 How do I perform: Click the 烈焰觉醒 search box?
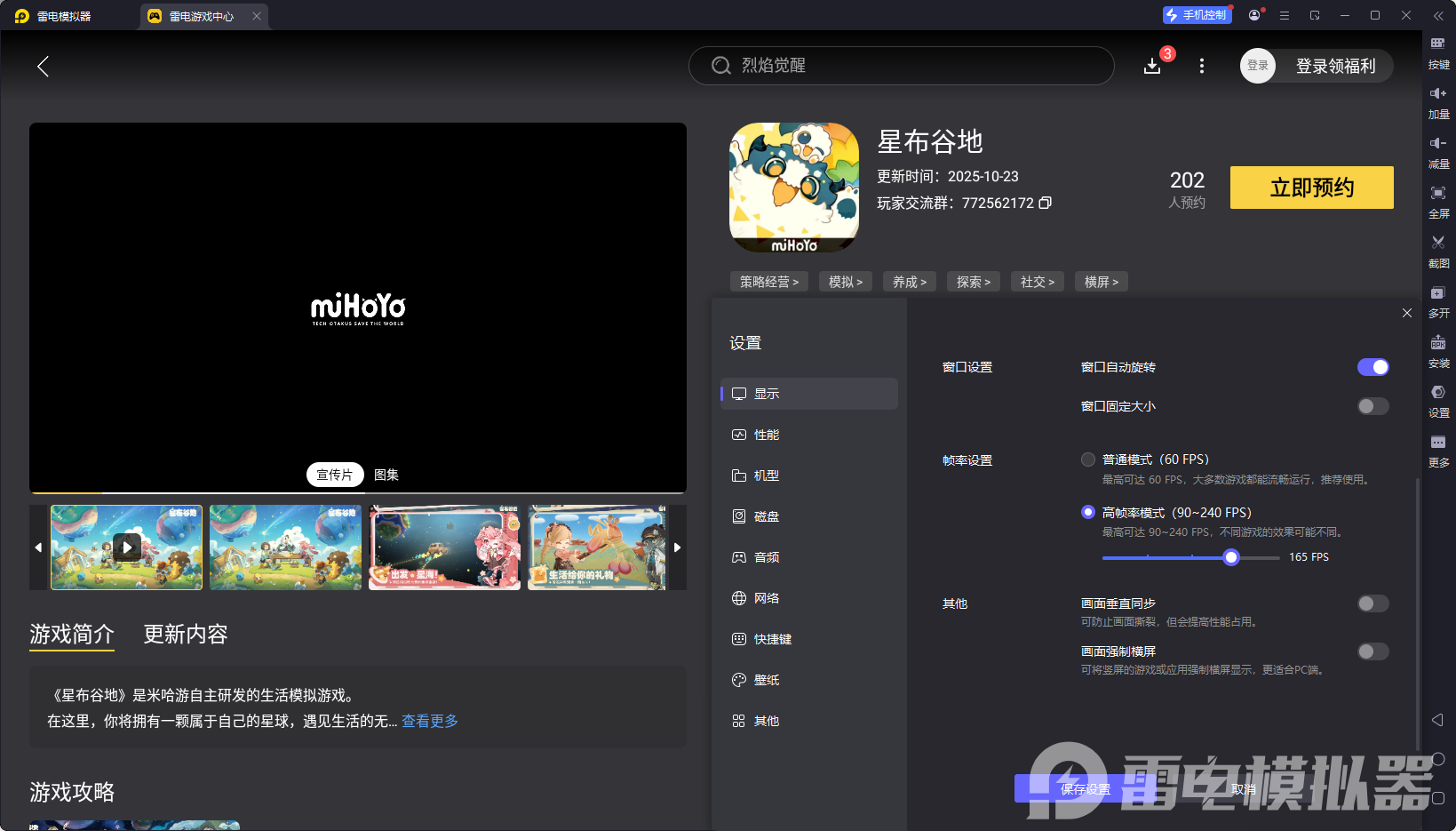pyautogui.click(x=901, y=65)
